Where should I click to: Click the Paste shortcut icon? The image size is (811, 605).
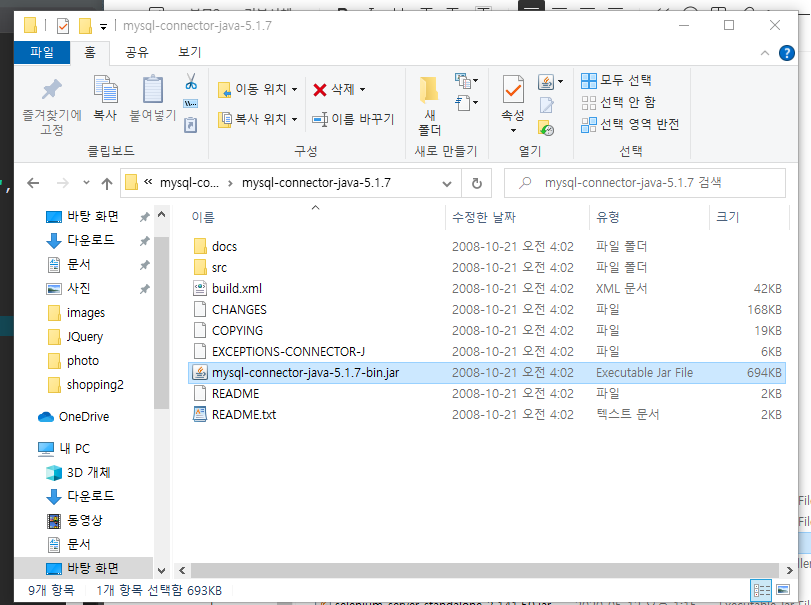tap(191, 125)
